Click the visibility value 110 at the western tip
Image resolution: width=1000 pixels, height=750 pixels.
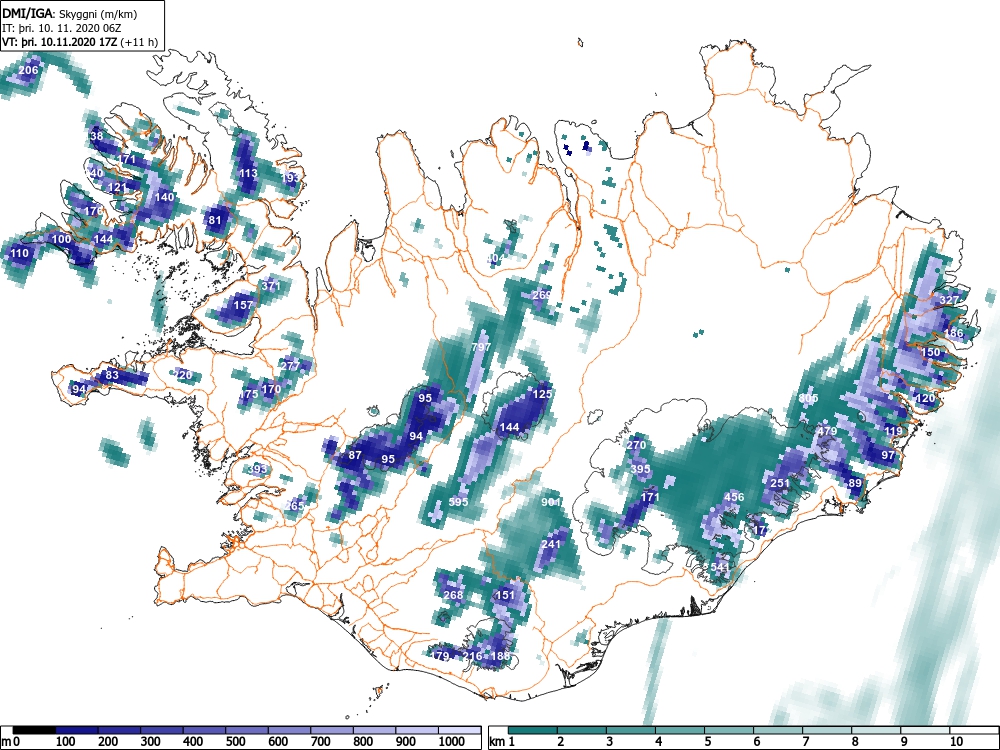19,253
